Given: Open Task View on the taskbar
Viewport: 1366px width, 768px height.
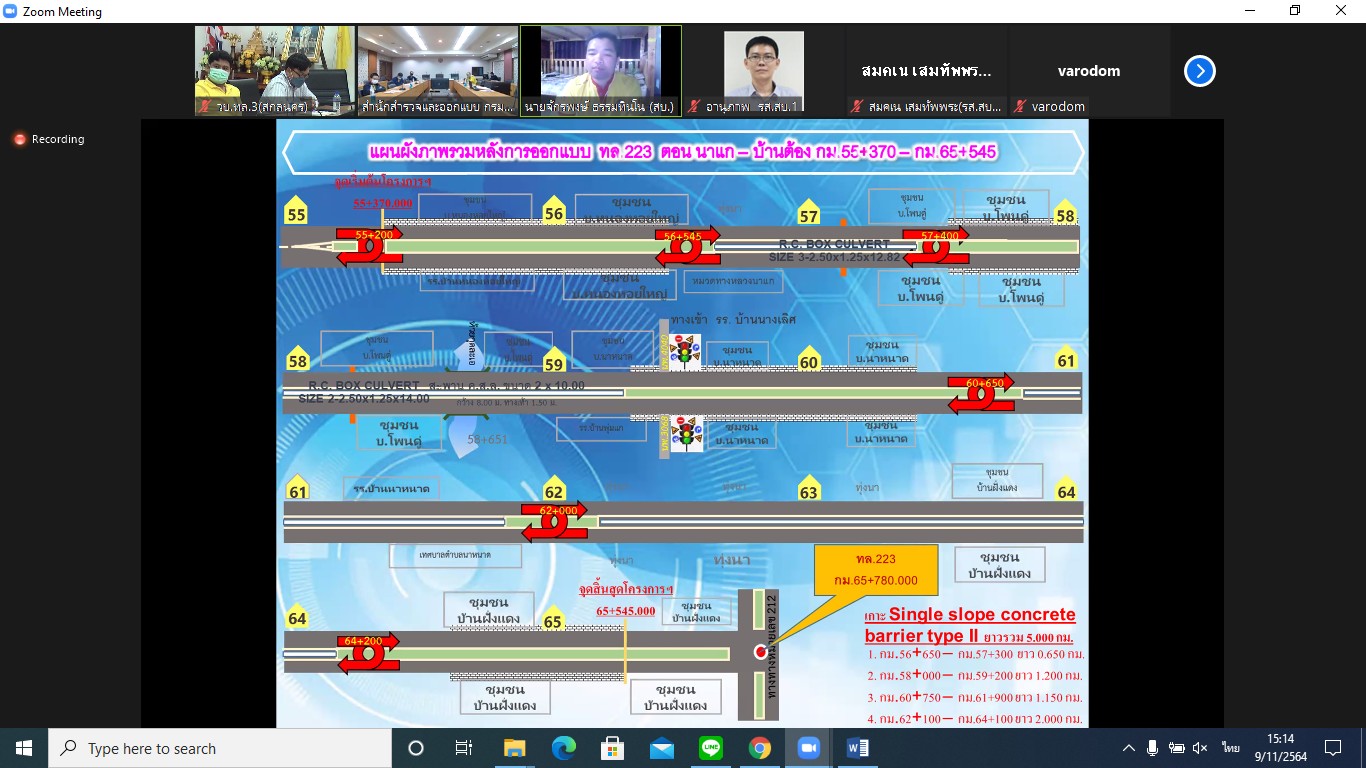Looking at the screenshot, I should [464, 748].
